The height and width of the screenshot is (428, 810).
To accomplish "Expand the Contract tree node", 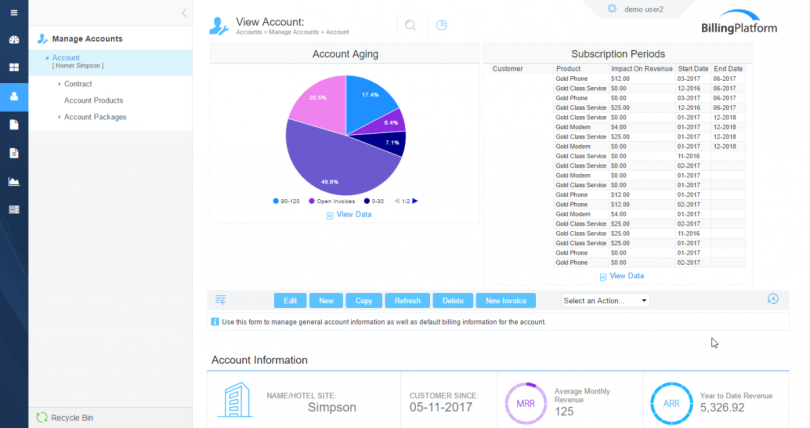I will pos(60,84).
